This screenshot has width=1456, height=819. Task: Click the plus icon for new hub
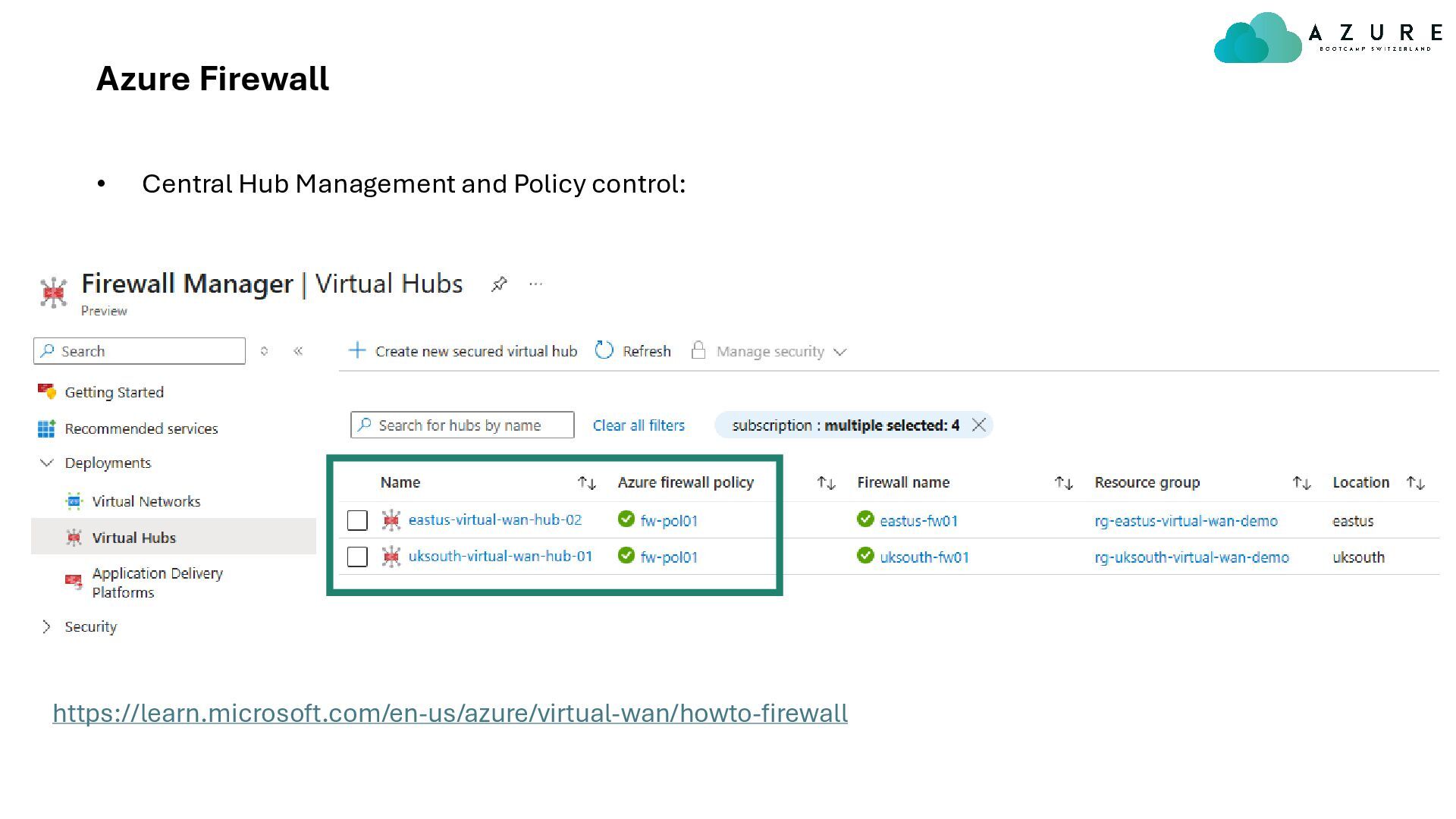point(356,350)
